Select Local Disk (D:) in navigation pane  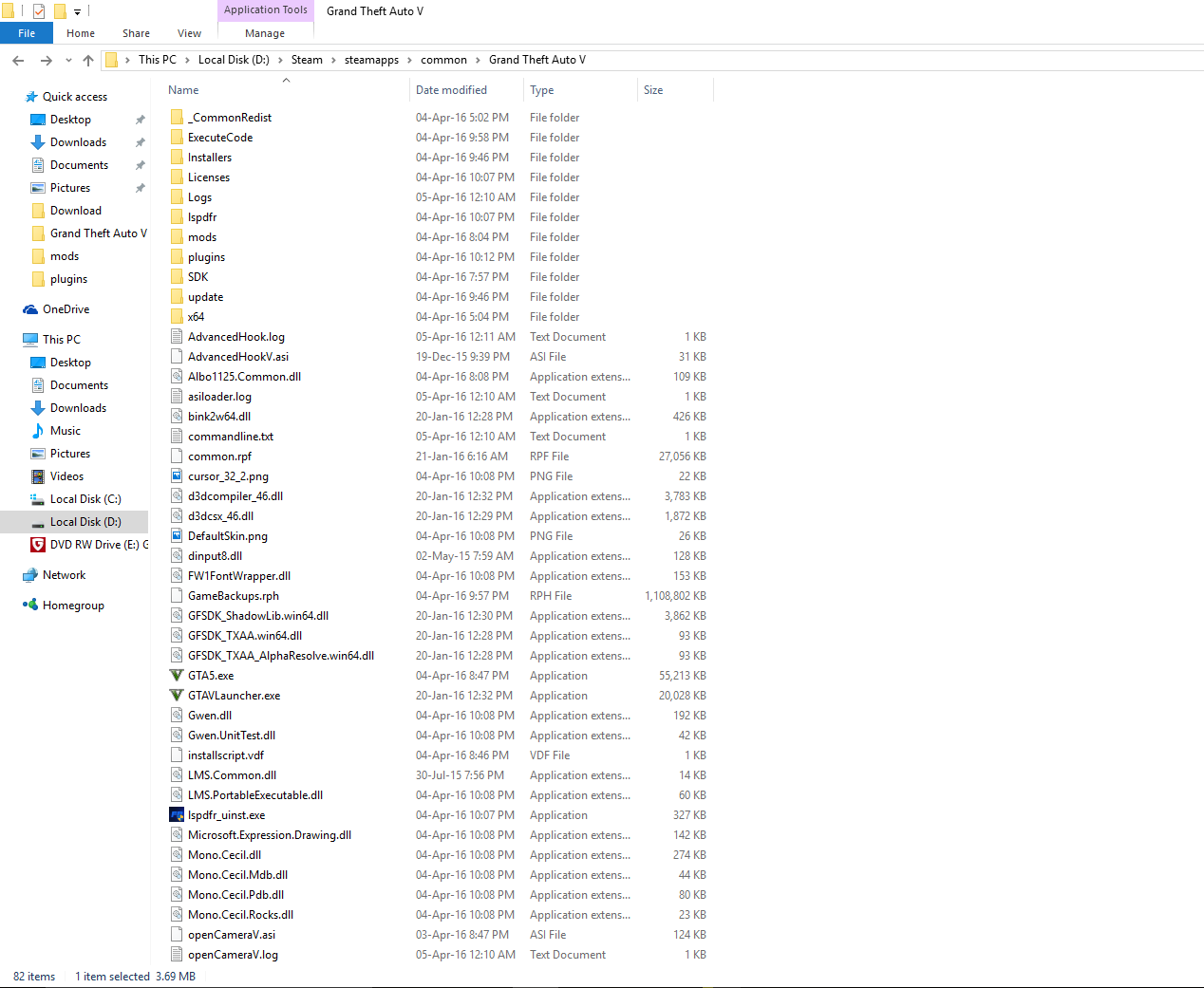74,522
